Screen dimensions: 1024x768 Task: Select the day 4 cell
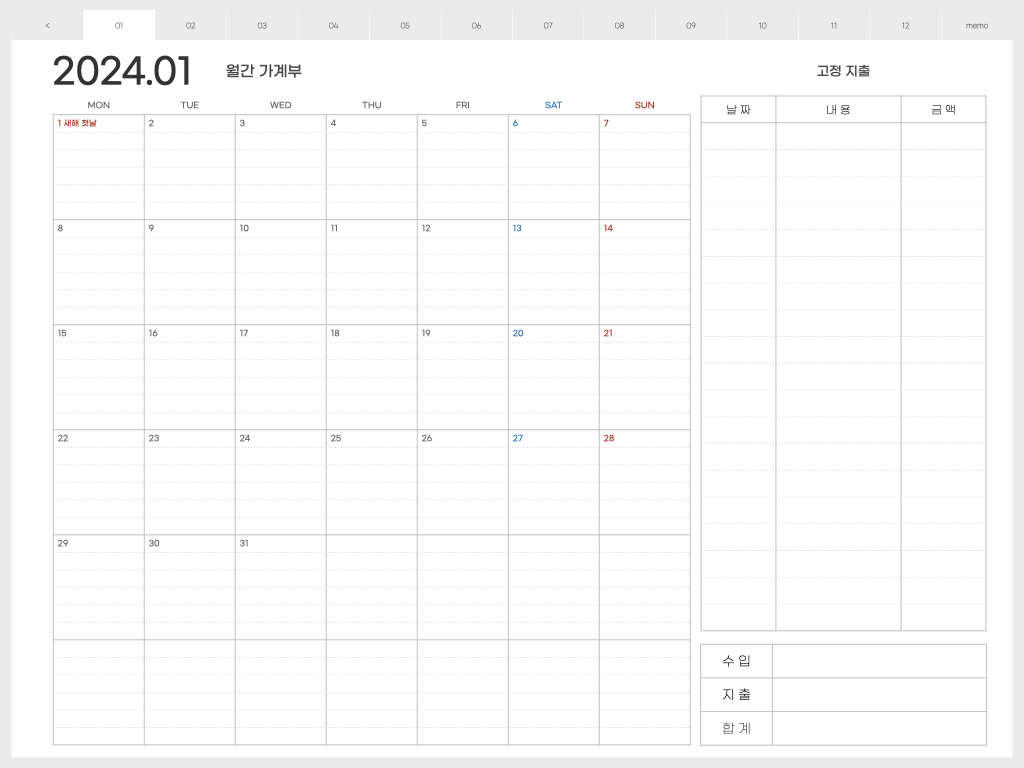[372, 167]
